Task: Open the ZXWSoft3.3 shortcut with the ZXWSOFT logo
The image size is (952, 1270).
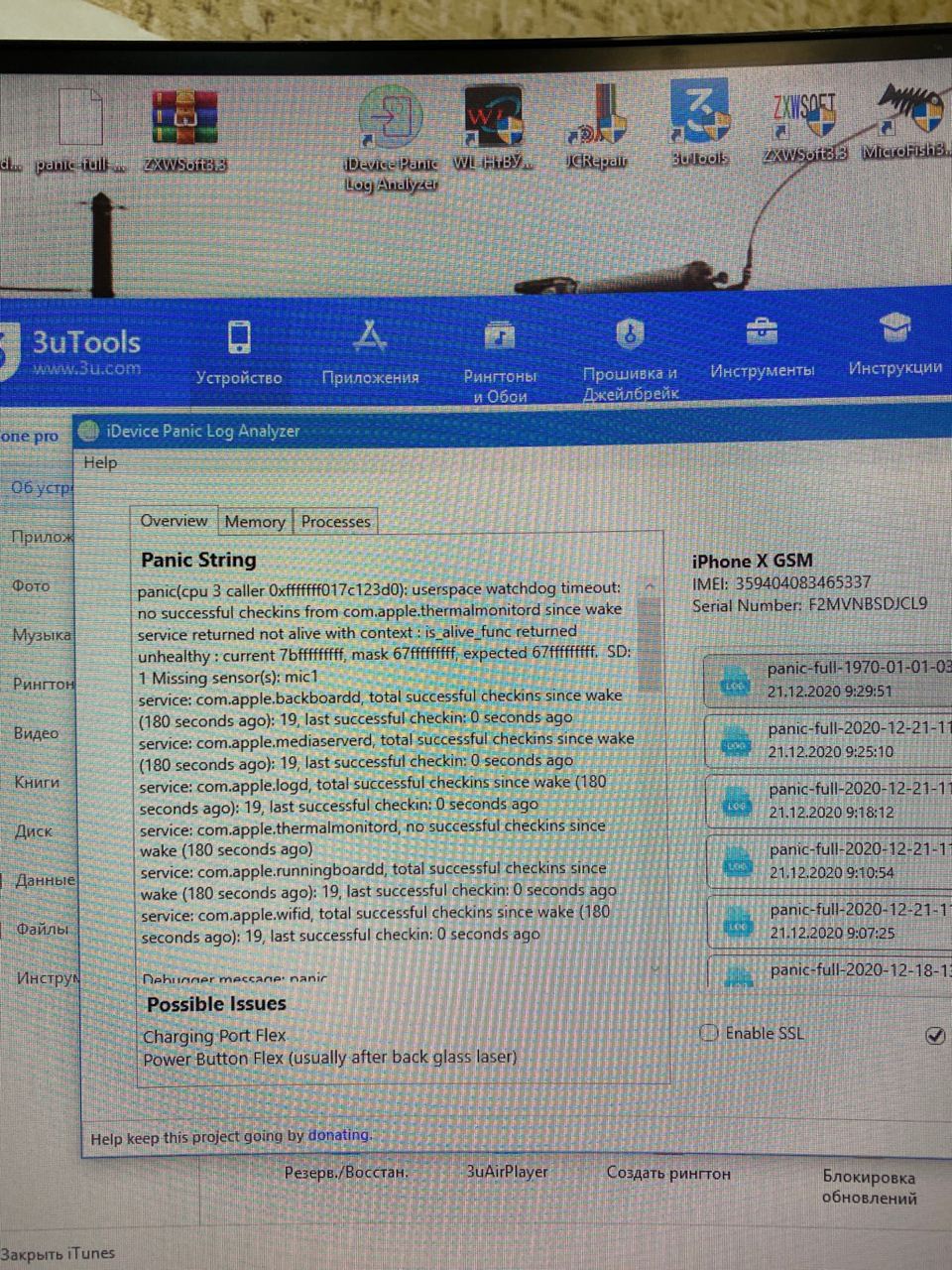Action: pos(804,126)
